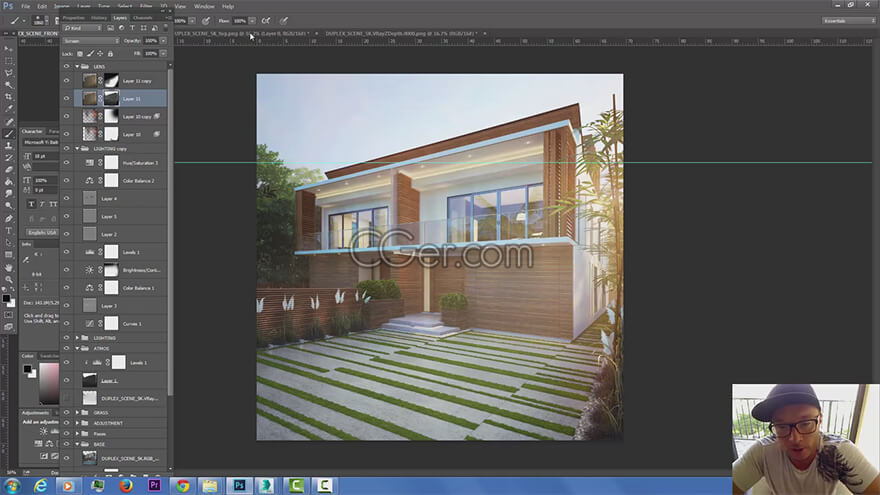This screenshot has height=495, width=880.
Task: Expand the ADJUSTMENT layer group
Action: 77,423
